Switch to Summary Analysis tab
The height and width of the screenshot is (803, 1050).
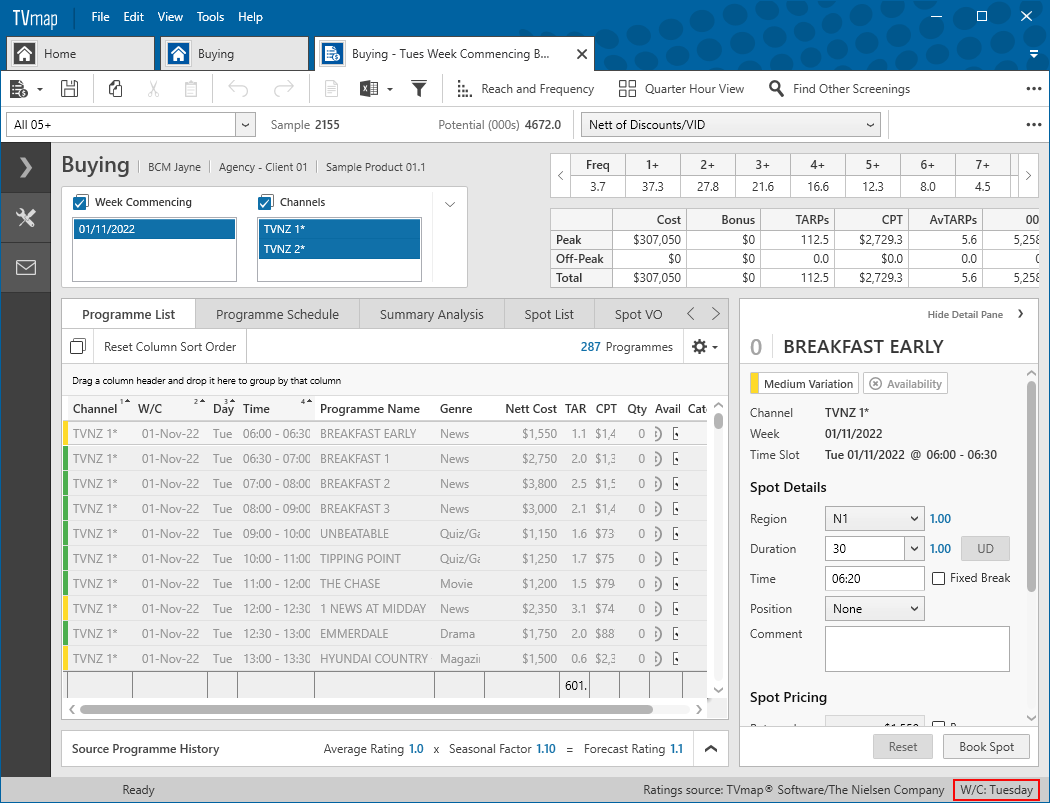tap(431, 314)
